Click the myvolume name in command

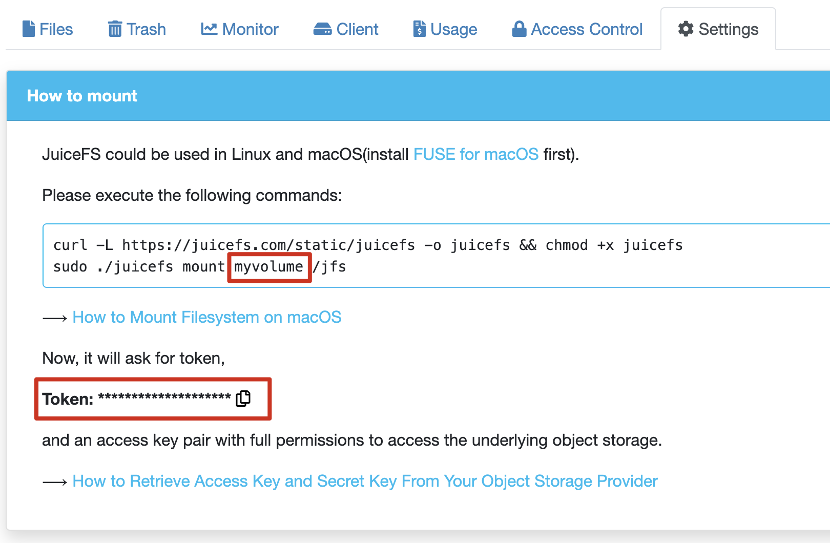(269, 267)
